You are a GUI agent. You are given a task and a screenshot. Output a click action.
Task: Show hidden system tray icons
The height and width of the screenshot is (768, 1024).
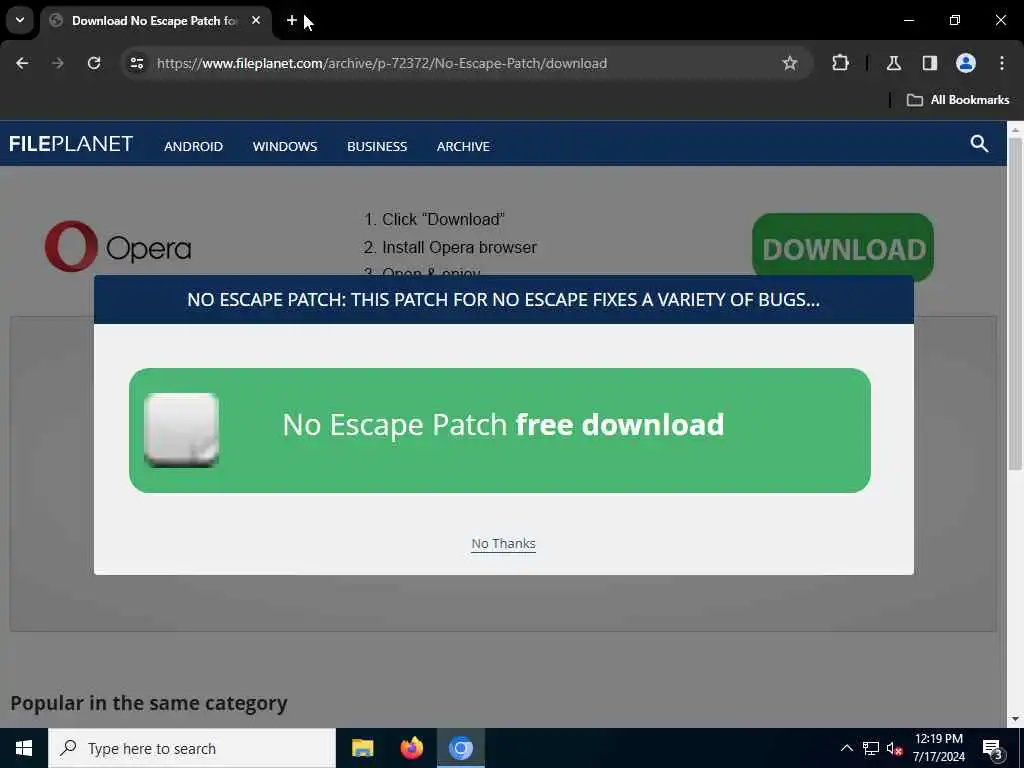tap(846, 748)
